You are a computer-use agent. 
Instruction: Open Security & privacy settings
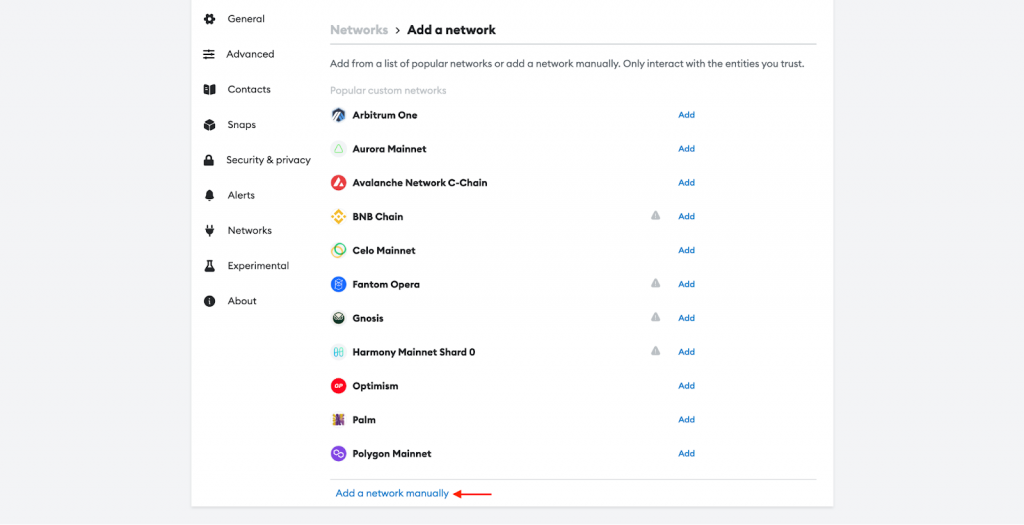click(268, 160)
